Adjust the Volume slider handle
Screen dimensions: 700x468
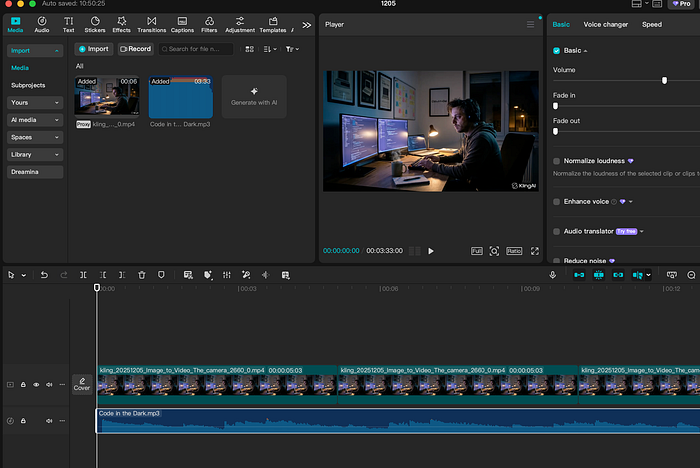664,81
